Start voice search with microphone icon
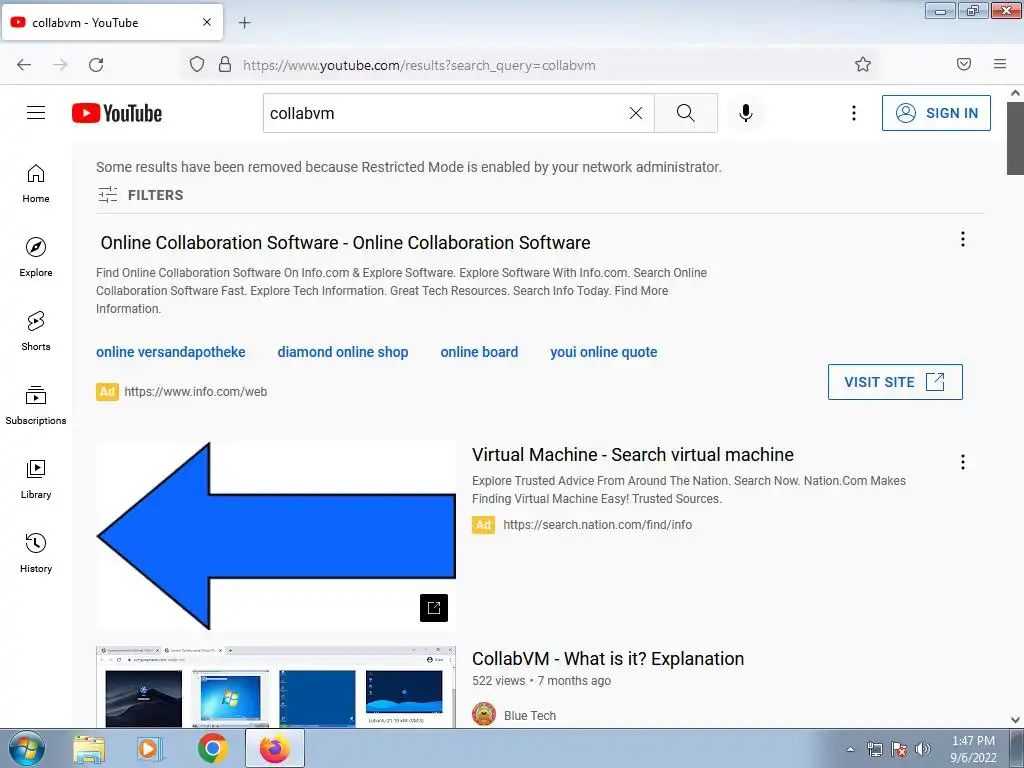 [746, 113]
